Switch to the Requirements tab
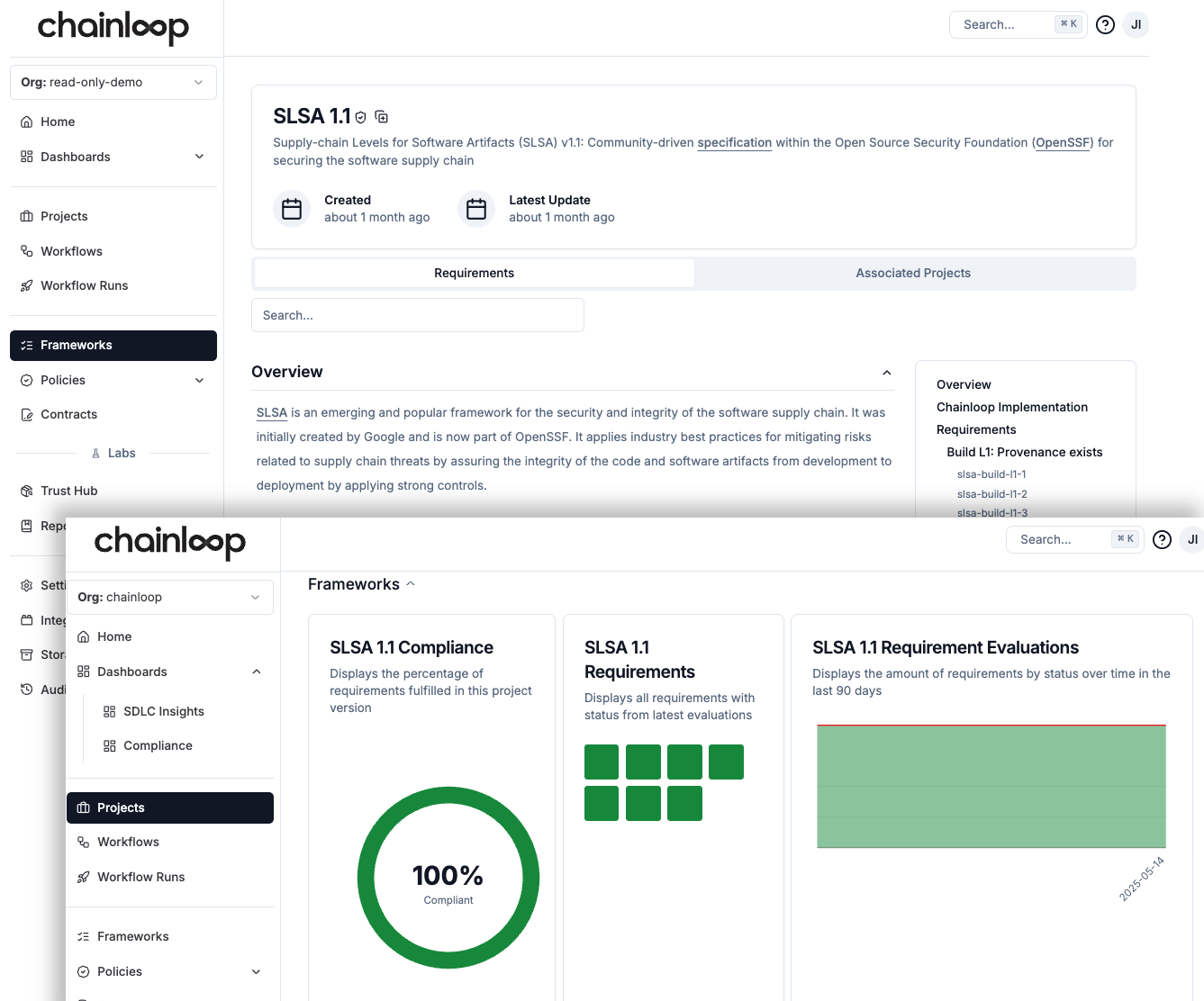Viewport: 1204px width, 1001px height. (x=475, y=273)
